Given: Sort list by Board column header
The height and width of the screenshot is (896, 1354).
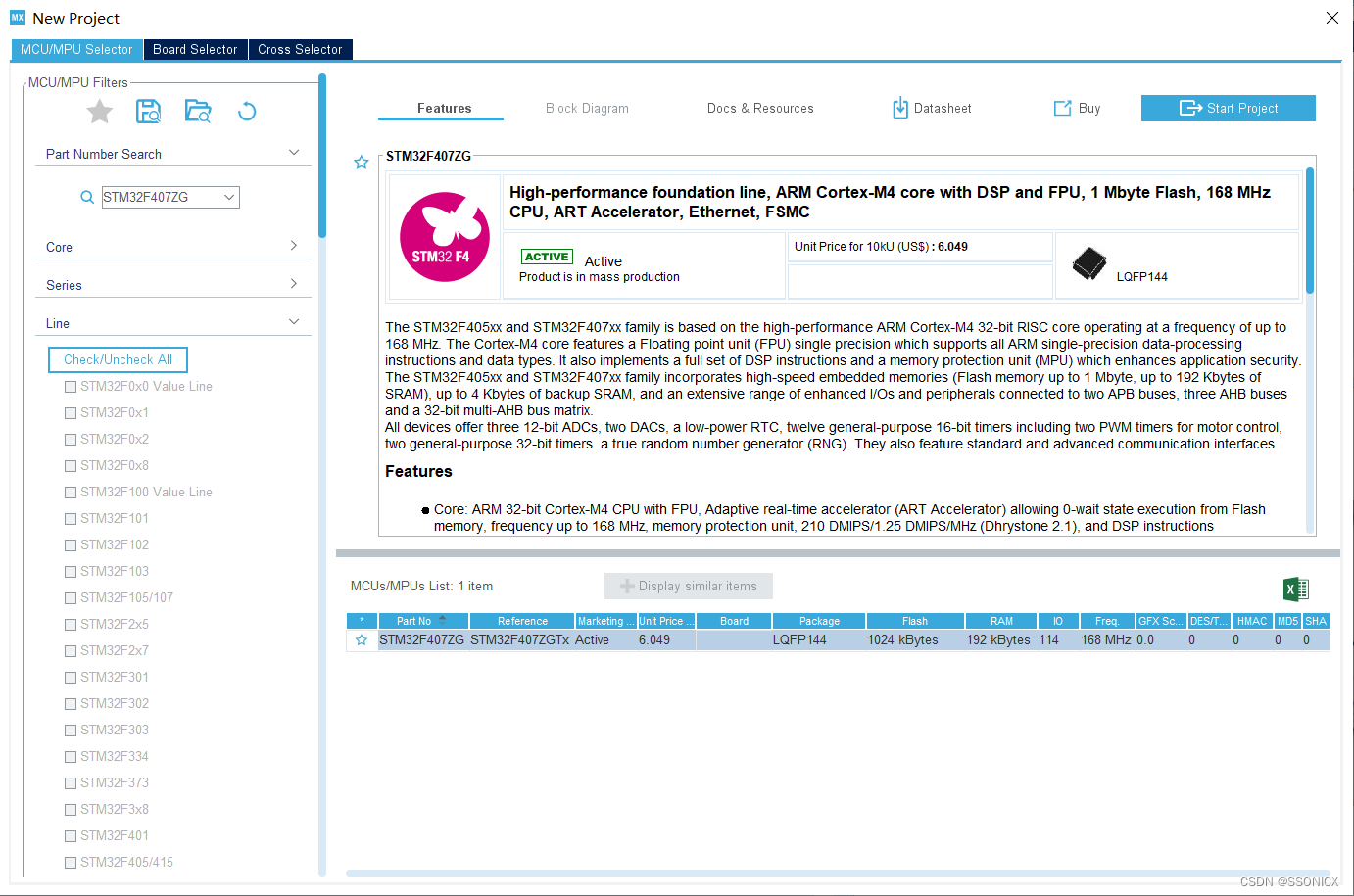Looking at the screenshot, I should [734, 621].
